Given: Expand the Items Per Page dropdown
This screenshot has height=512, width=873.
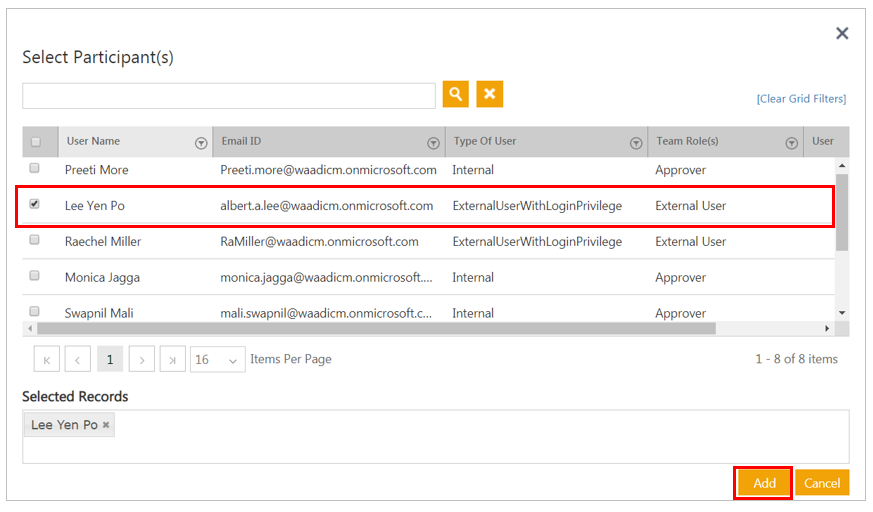Looking at the screenshot, I should click(x=218, y=359).
